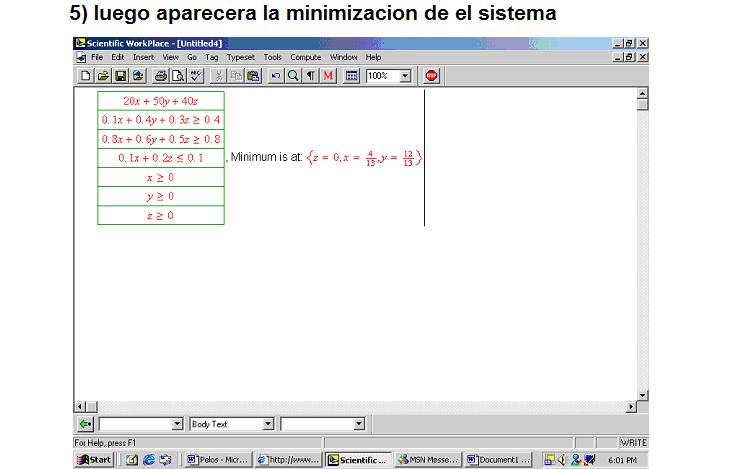The image size is (753, 469).
Task: Click the red Stop operation icon
Action: (x=431, y=76)
